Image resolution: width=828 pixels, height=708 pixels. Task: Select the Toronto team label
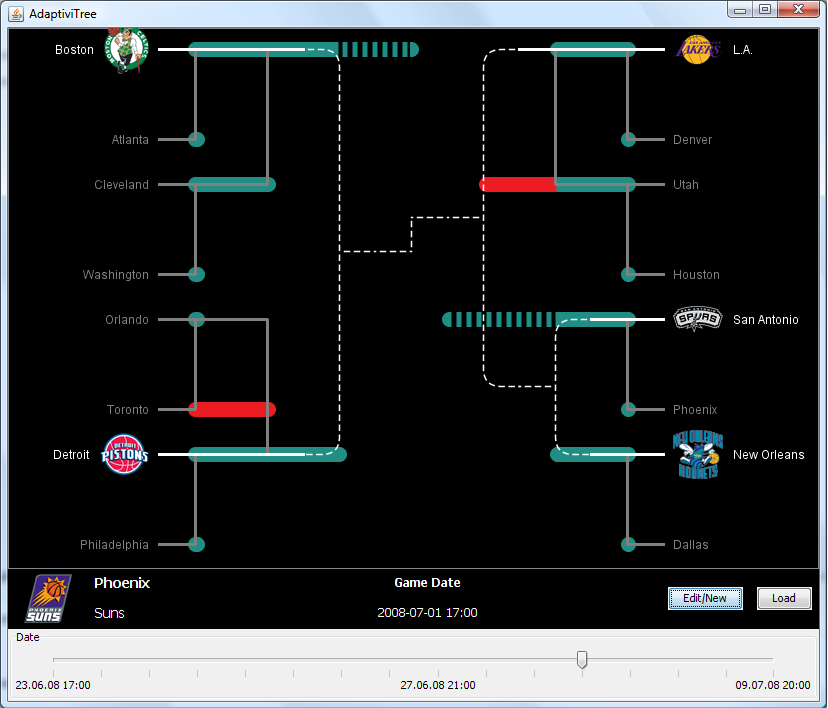128,409
